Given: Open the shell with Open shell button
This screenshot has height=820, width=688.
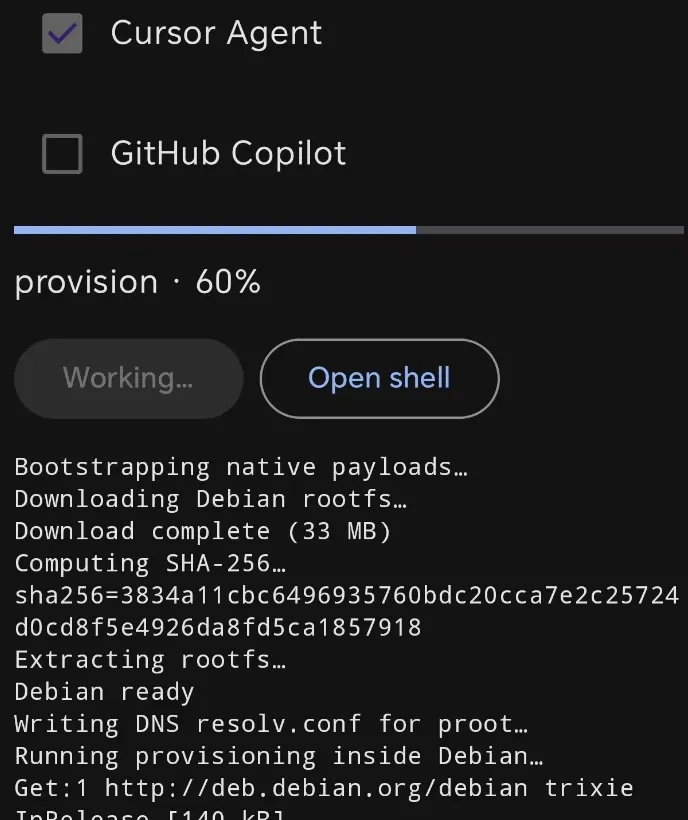Looking at the screenshot, I should point(380,378).
